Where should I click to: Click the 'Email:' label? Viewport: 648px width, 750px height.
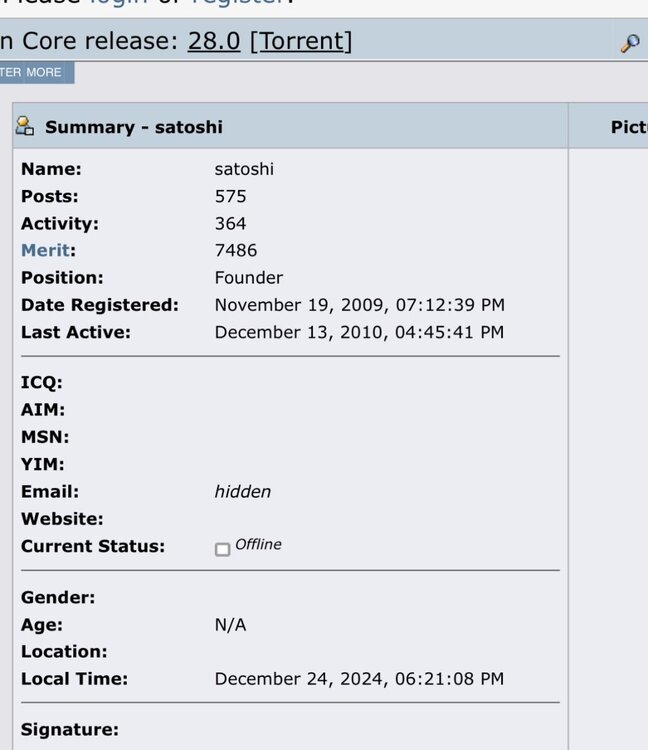click(x=50, y=491)
